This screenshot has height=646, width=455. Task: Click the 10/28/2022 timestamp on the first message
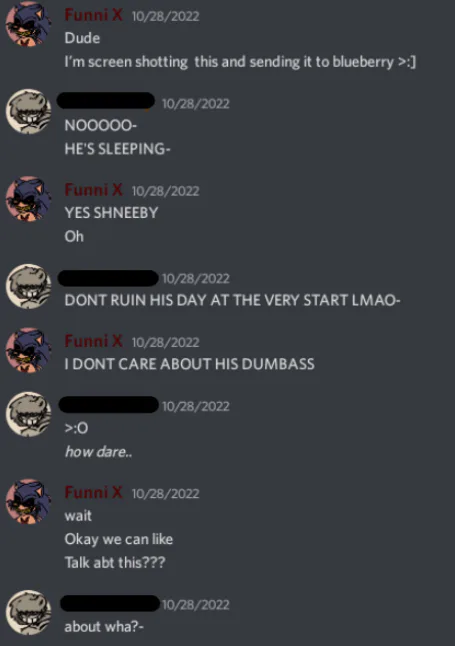tap(165, 16)
